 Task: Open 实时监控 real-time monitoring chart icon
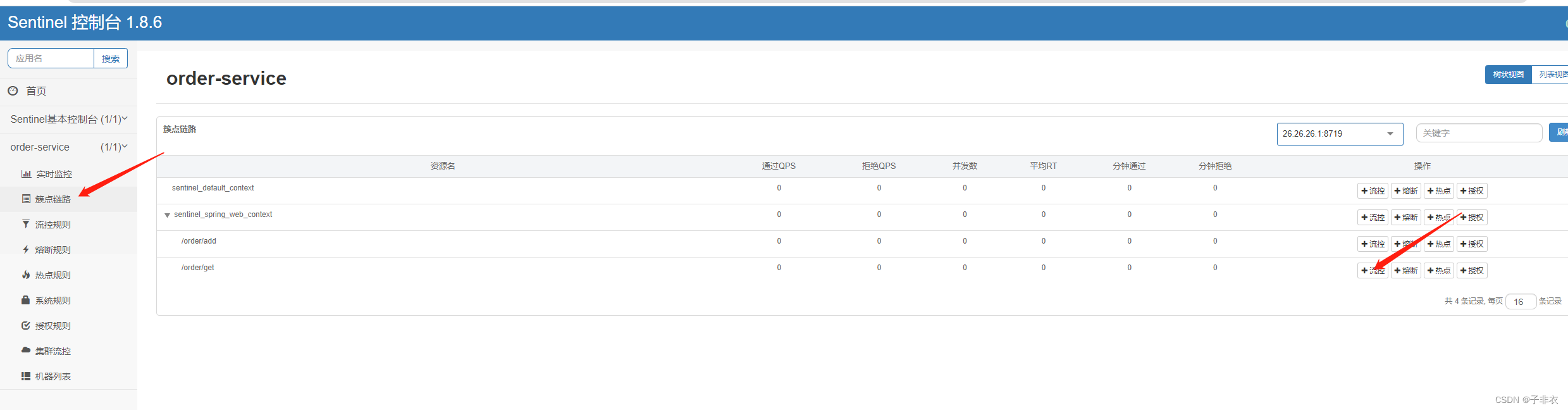(x=26, y=174)
